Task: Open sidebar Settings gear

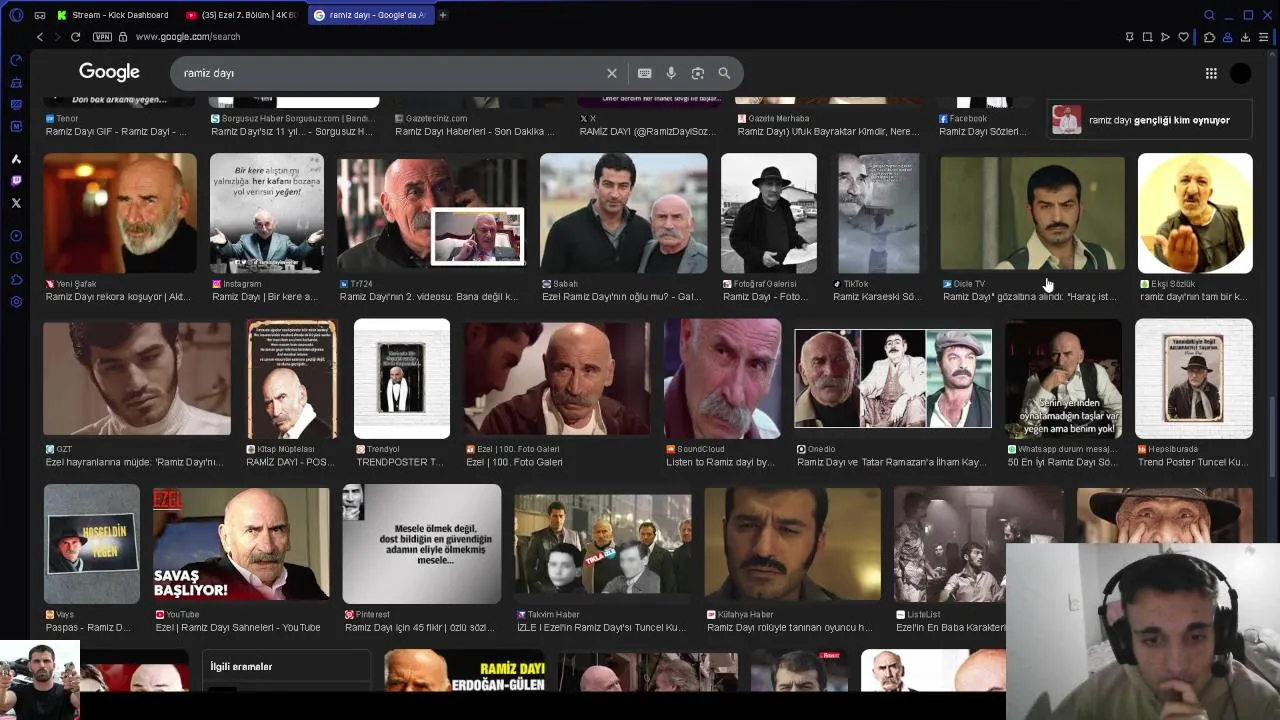Action: click(16, 302)
